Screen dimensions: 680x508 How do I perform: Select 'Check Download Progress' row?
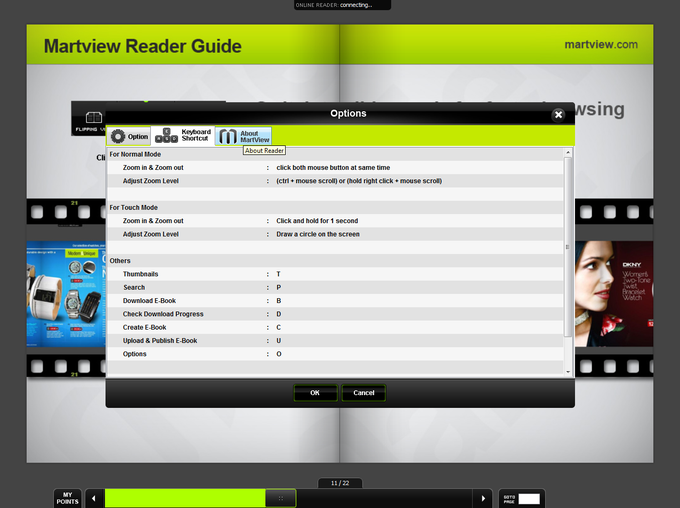(x=335, y=314)
